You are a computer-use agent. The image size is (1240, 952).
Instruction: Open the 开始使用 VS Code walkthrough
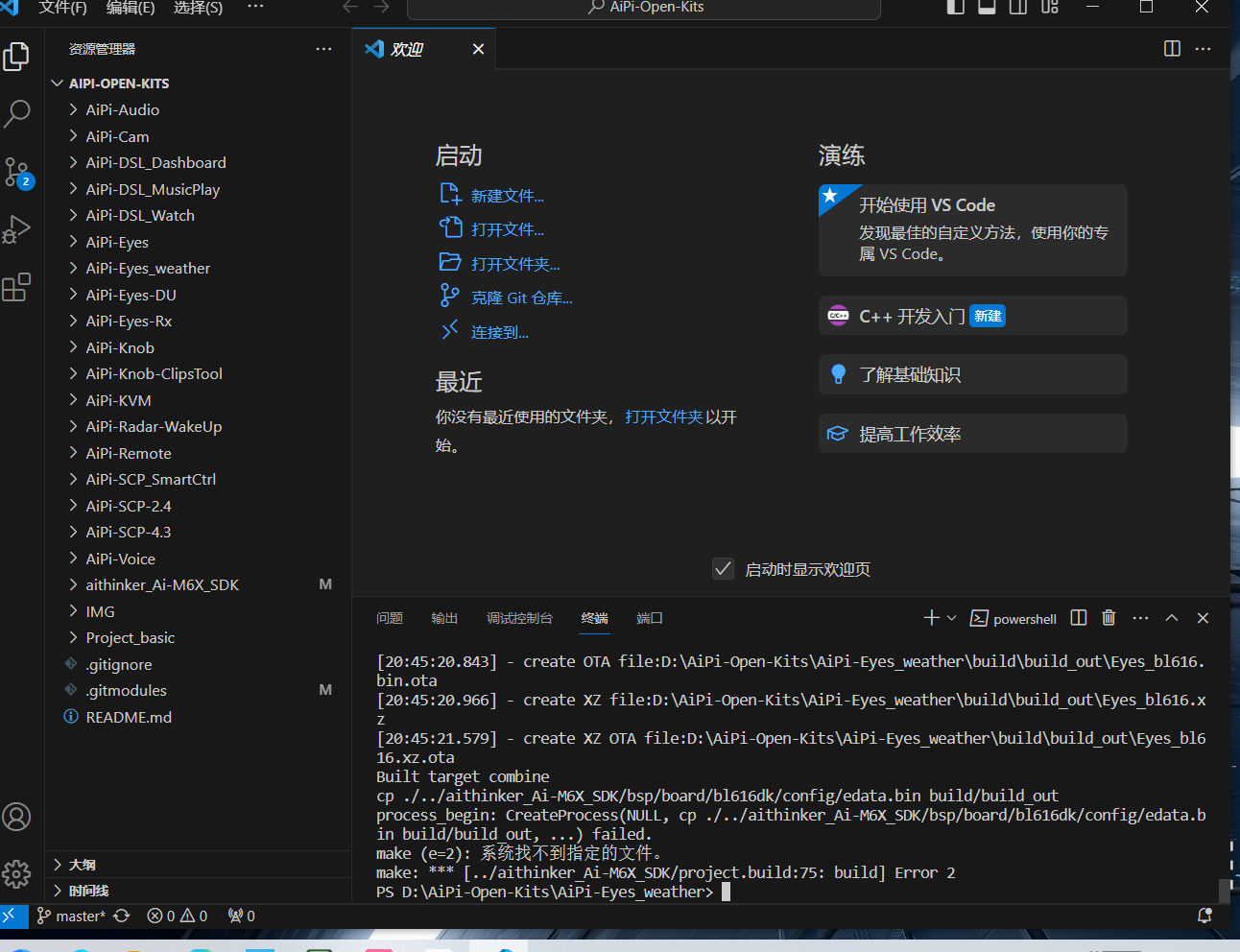coord(972,230)
